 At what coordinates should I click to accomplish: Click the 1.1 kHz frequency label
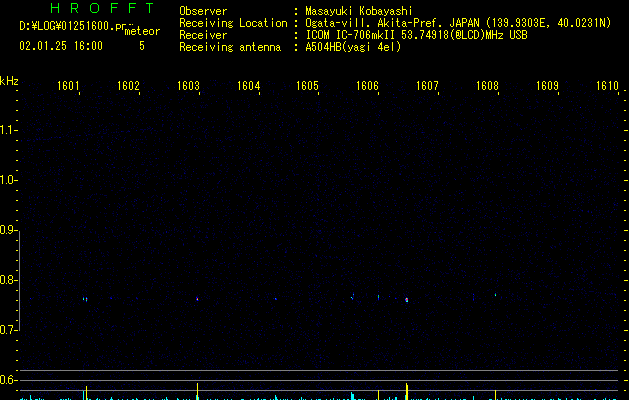[x=8, y=130]
